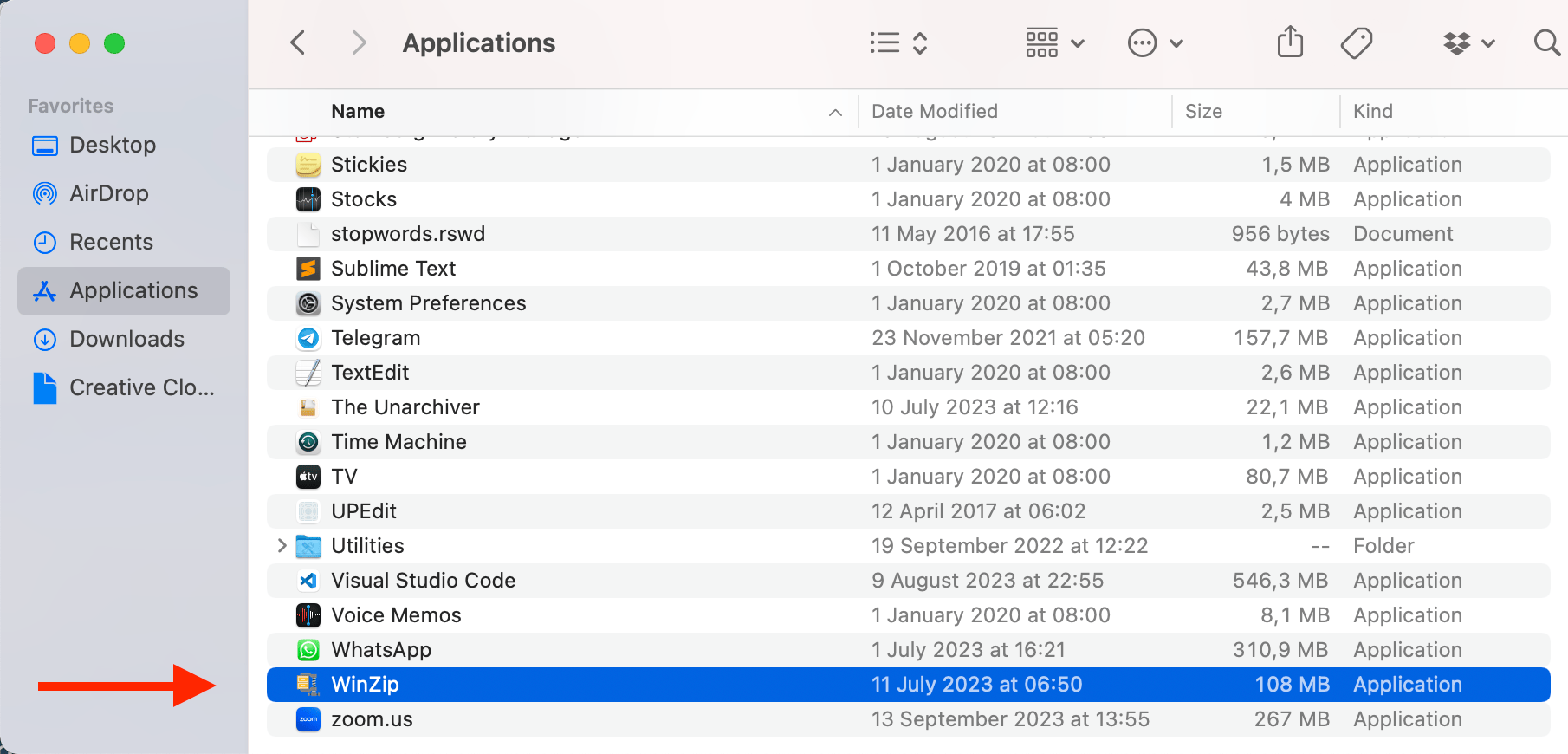Click the '13 September 2023 at 13:55' date
Image resolution: width=1568 pixels, height=754 pixels.
tap(1011, 719)
